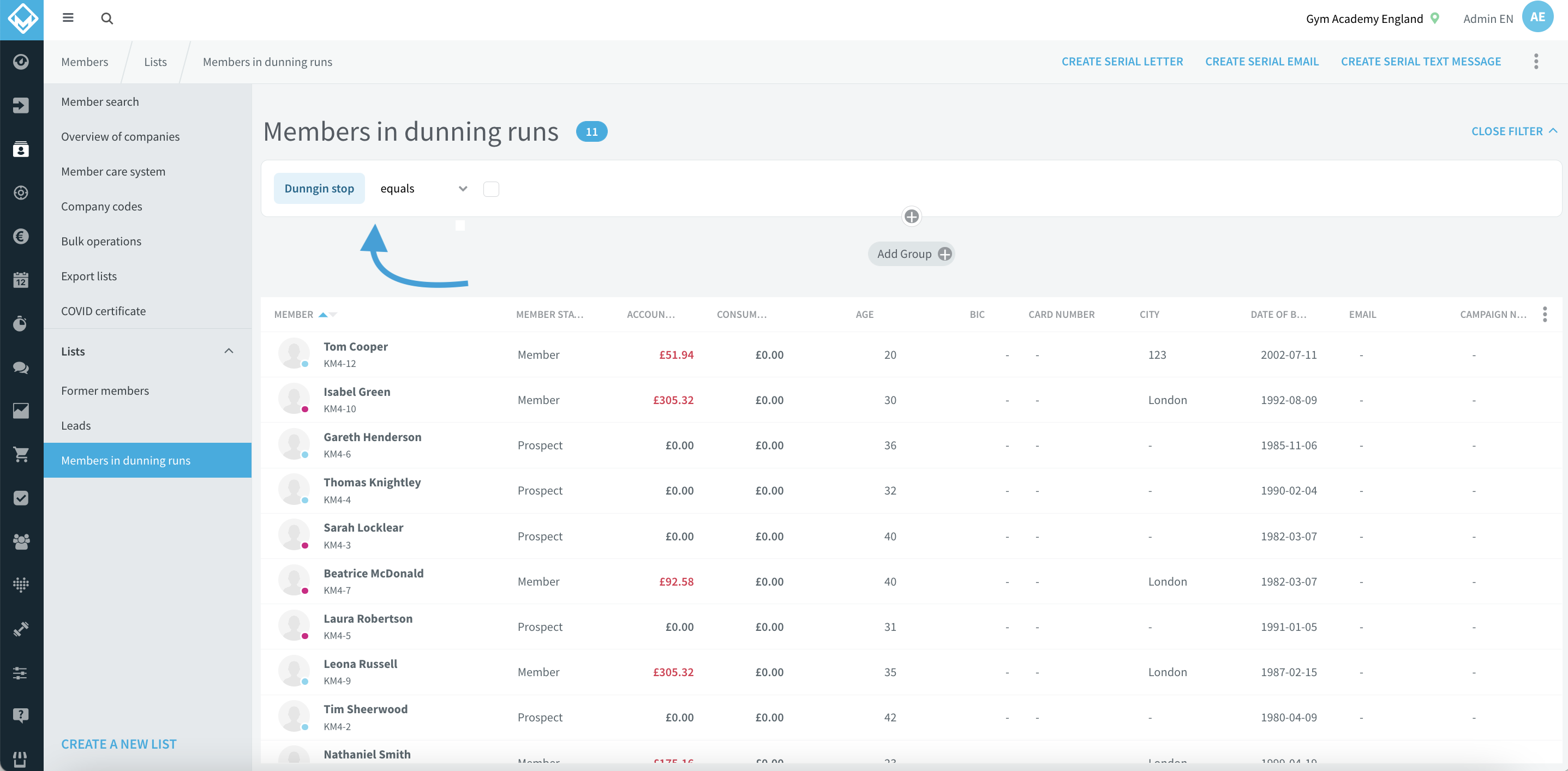Viewport: 1568px width, 771px height.
Task: Open Laura Robertson member row
Action: (911, 627)
